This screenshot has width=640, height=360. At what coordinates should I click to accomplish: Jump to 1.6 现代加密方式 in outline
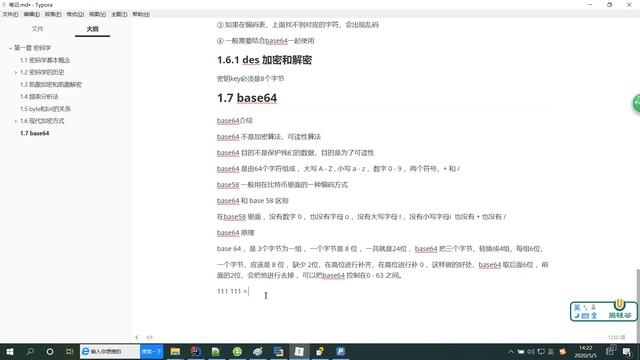coord(42,121)
